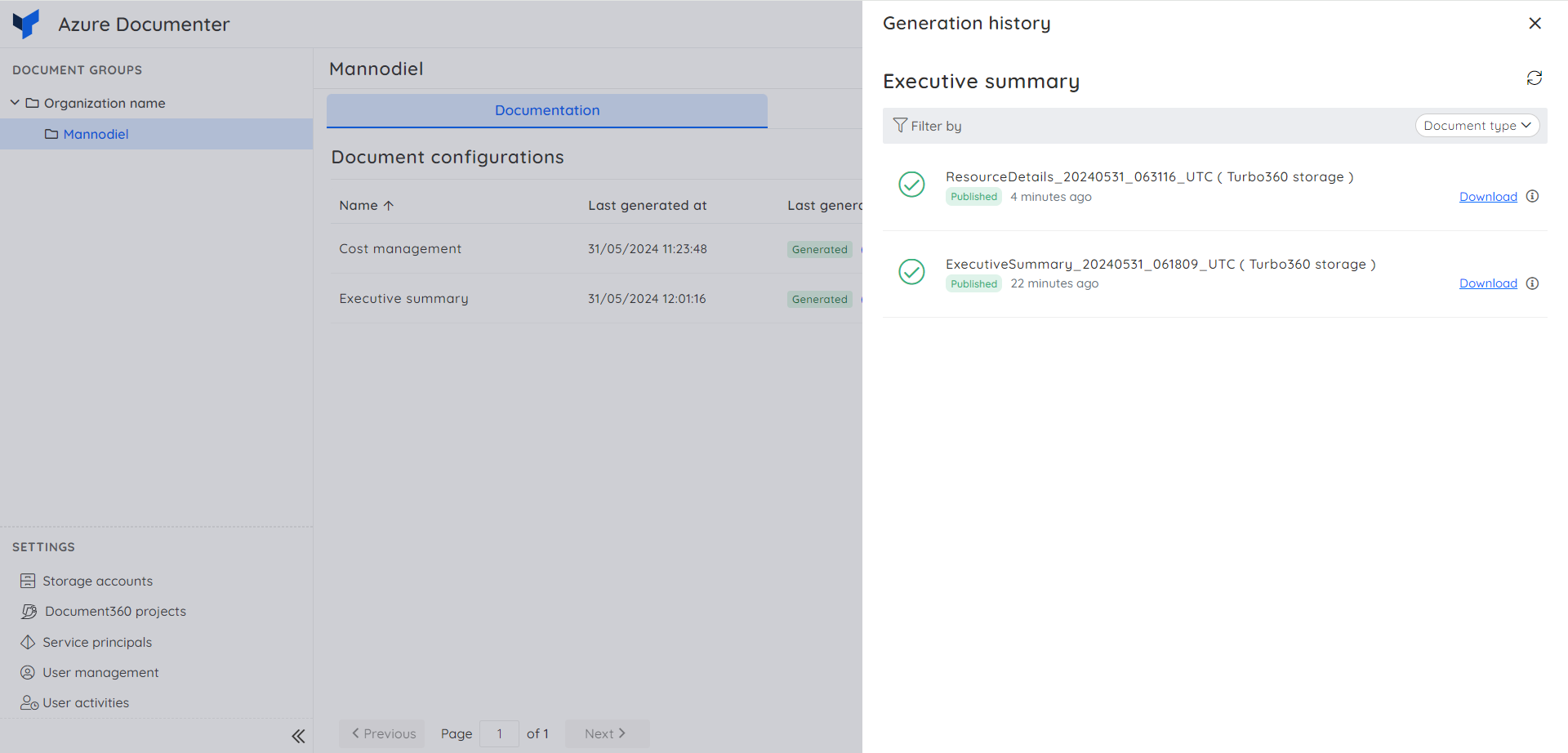Viewport: 1568px width, 753px height.
Task: Click the Published badge for ResourceDetails
Action: [973, 197]
